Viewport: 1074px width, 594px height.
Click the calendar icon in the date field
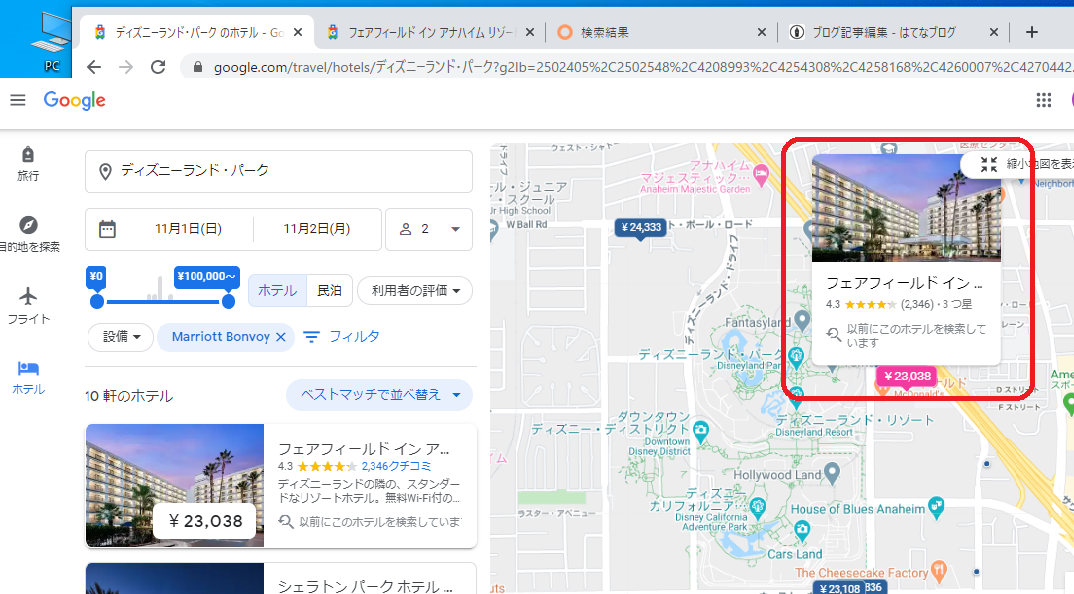tap(108, 229)
